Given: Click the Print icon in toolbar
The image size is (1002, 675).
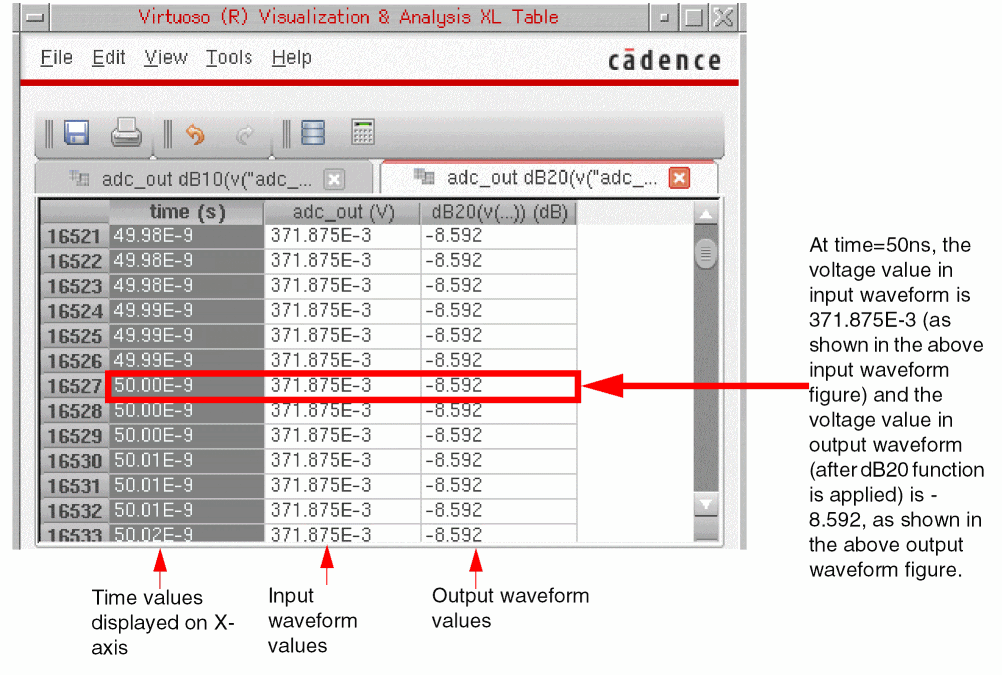Looking at the screenshot, I should [x=126, y=133].
